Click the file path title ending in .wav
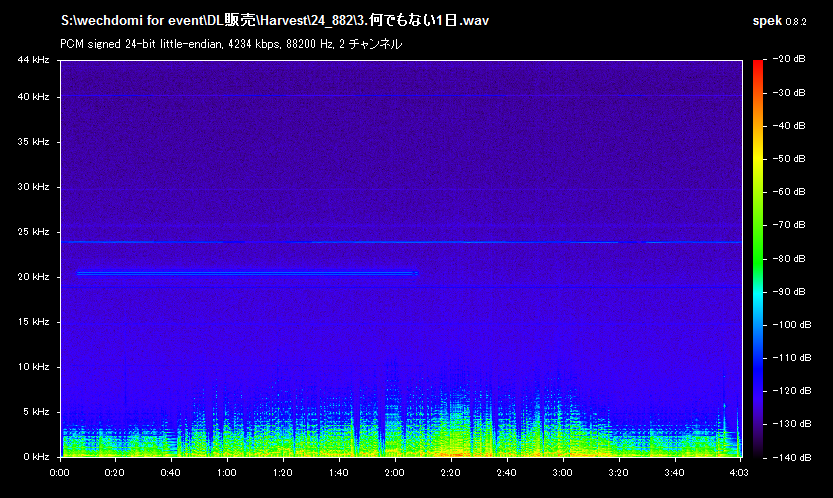Image resolution: width=833 pixels, height=498 pixels. coord(275,21)
